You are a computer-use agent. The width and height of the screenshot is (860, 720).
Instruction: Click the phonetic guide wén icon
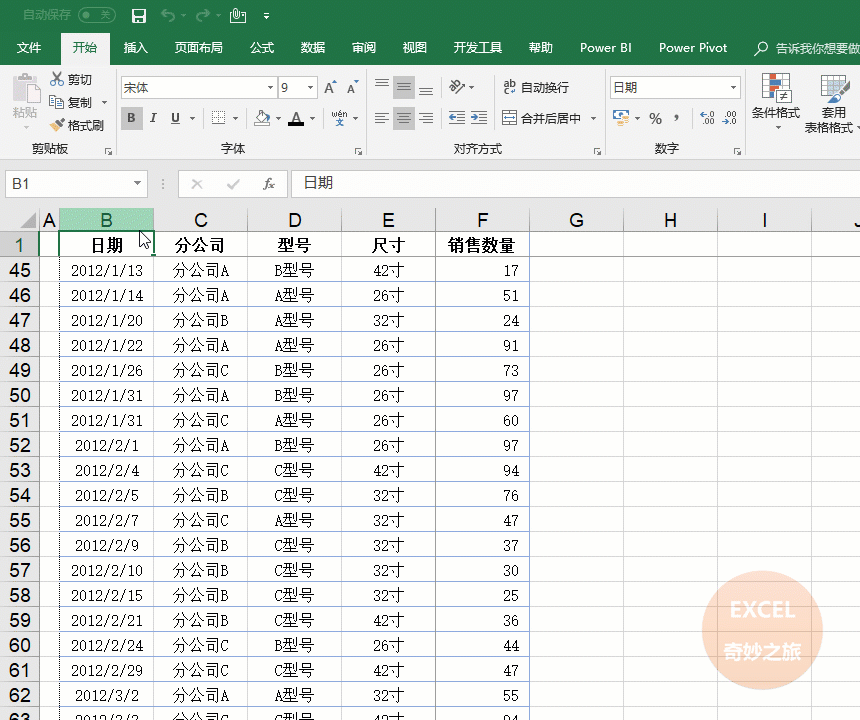click(340, 118)
